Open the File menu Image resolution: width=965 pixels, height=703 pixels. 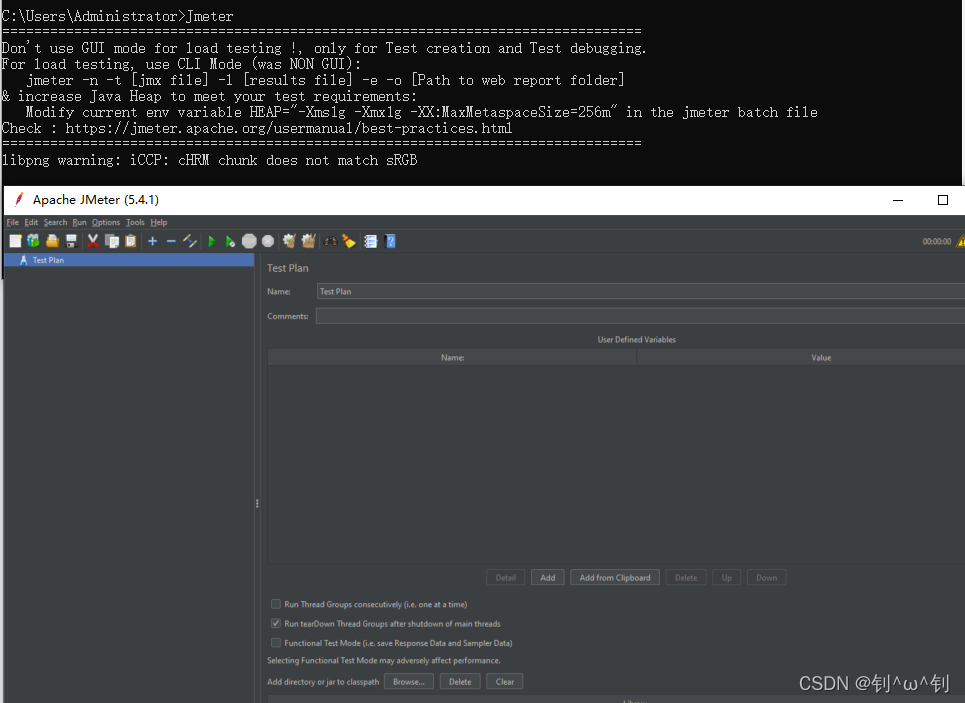click(x=13, y=222)
